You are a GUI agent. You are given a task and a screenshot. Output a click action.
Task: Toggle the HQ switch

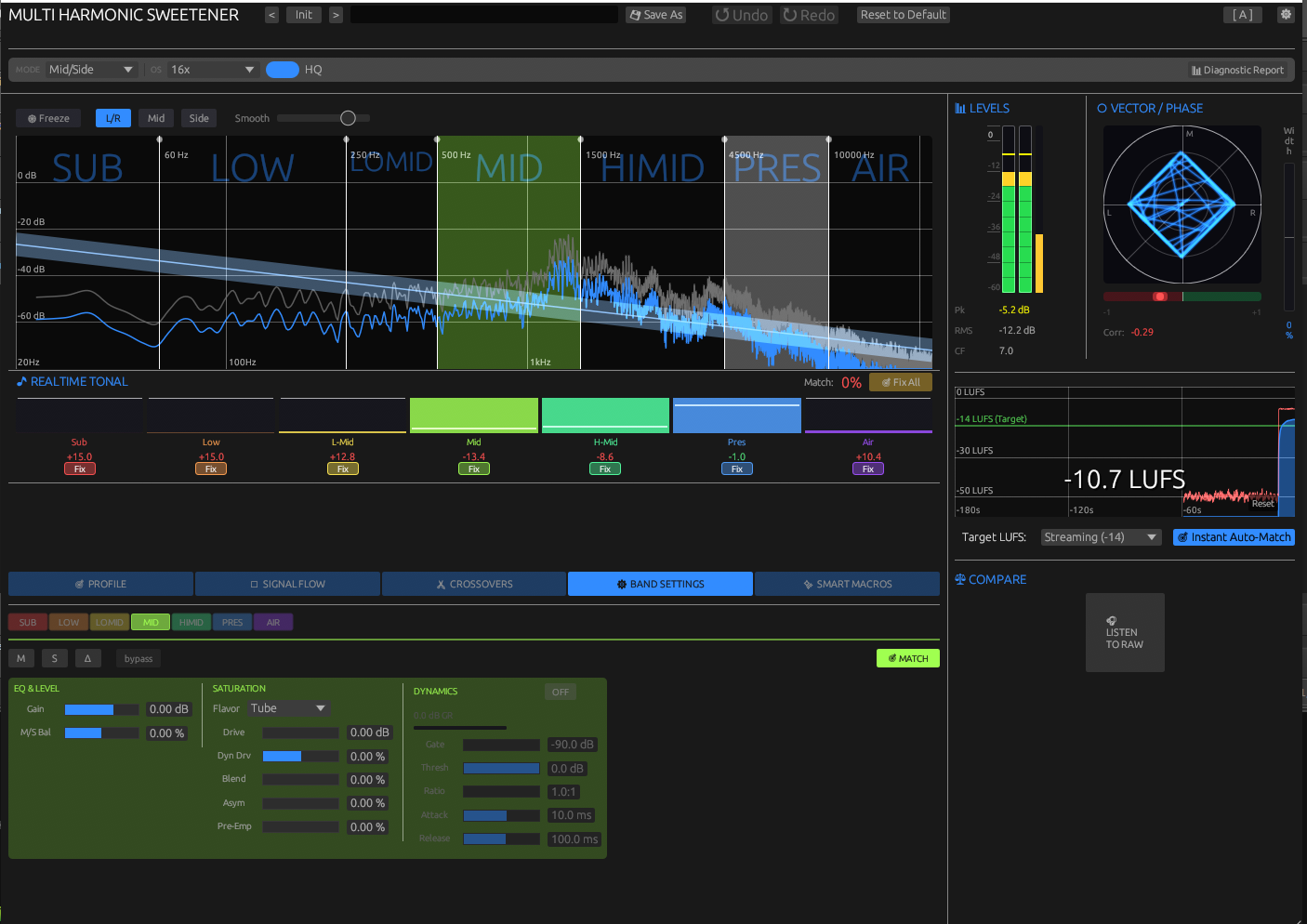(283, 70)
